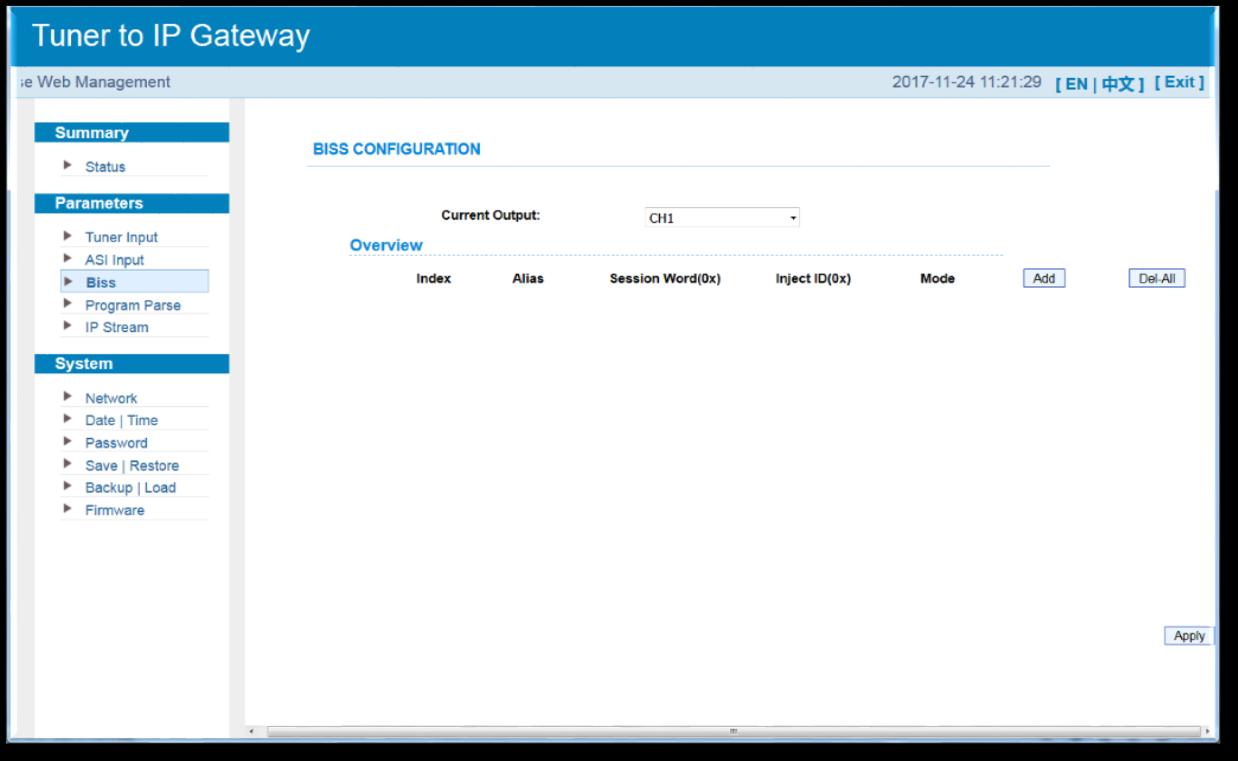This screenshot has height=761, width=1238.
Task: Open the Network settings page
Action: coord(111,398)
